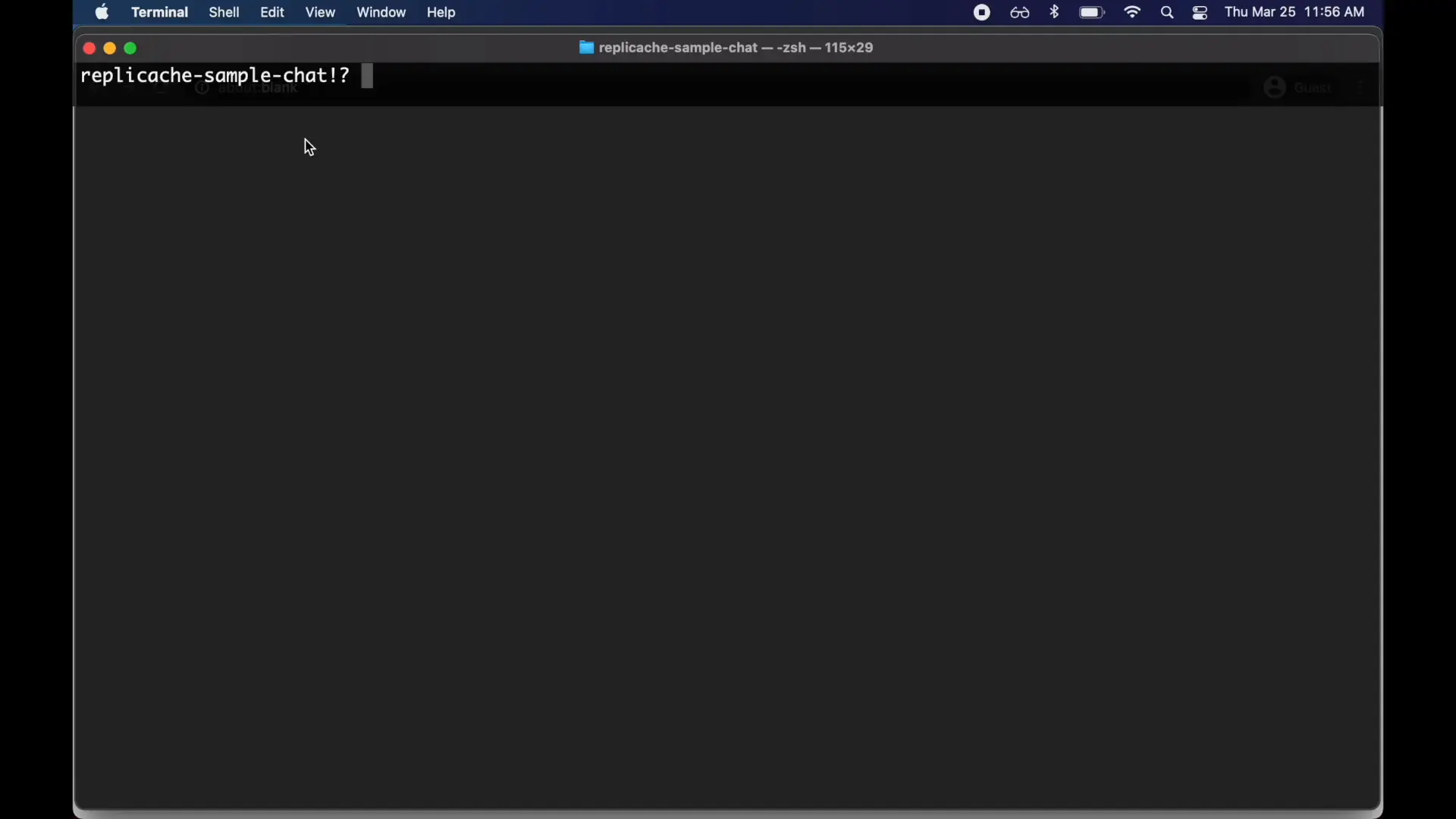Open Spotlight search magnifier
The height and width of the screenshot is (819, 1456).
pyautogui.click(x=1168, y=12)
